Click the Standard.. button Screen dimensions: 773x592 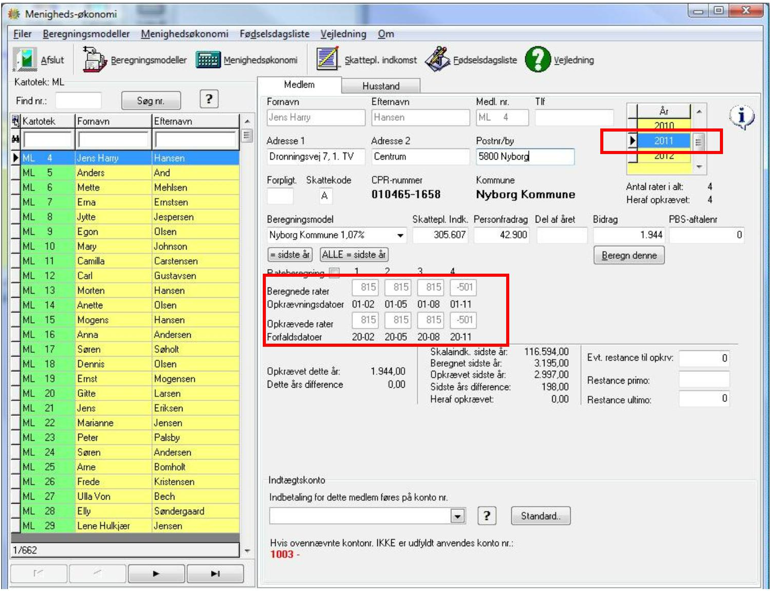click(x=540, y=516)
